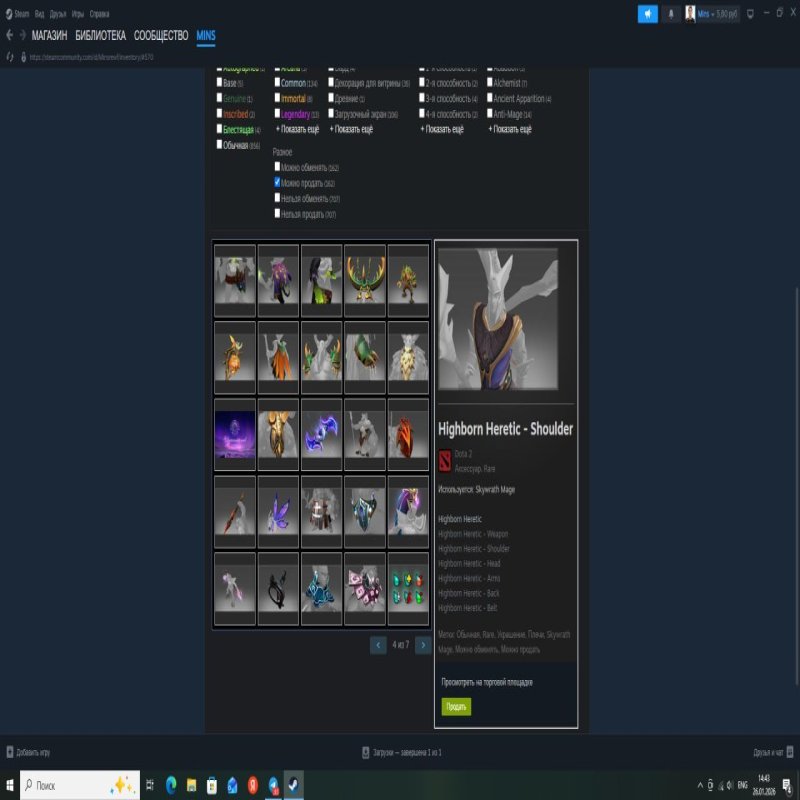Open the notifications bell icon
This screenshot has height=800, width=800.
[670, 14]
